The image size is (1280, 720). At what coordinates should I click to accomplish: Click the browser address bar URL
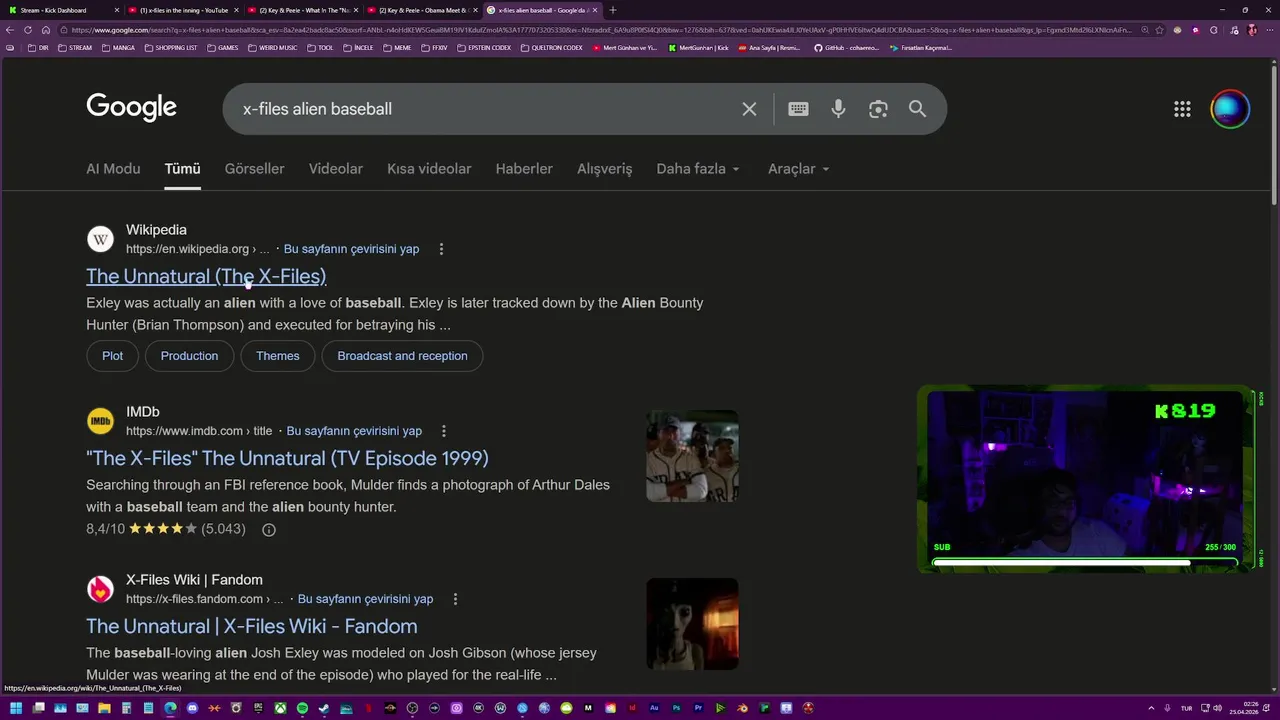click(x=600, y=30)
